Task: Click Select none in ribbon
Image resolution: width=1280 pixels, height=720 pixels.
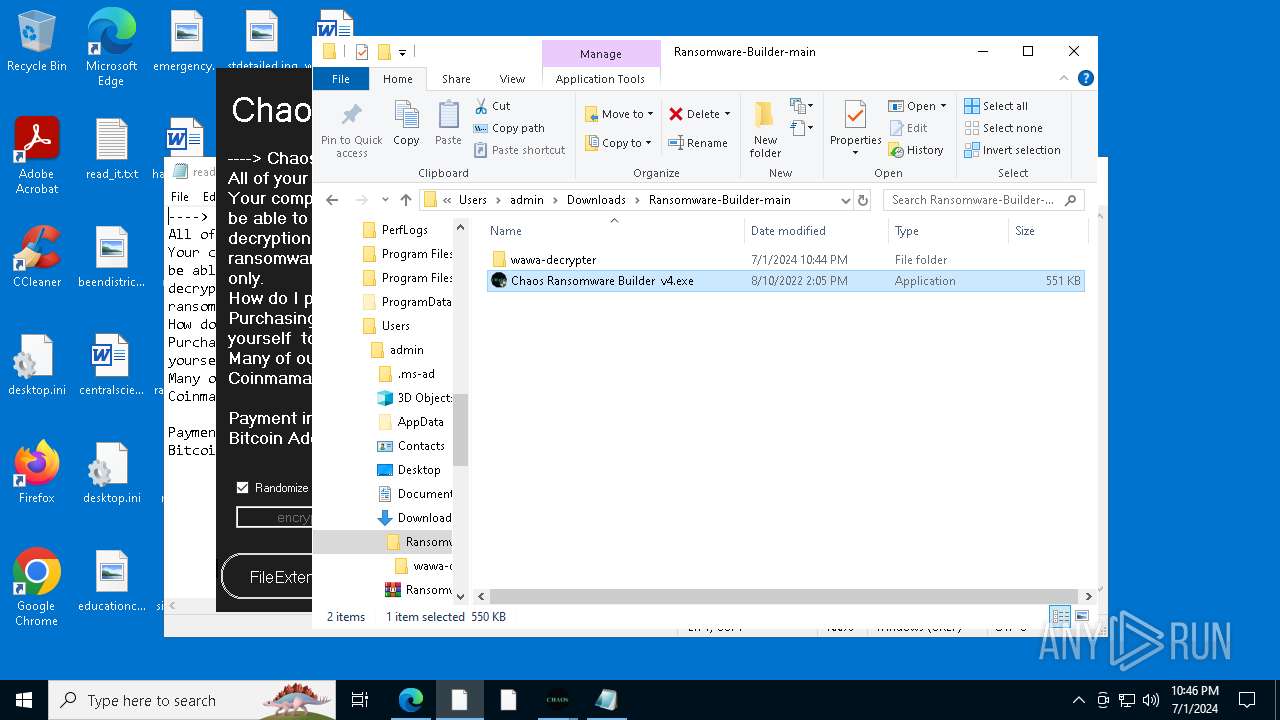Action: [1003, 128]
